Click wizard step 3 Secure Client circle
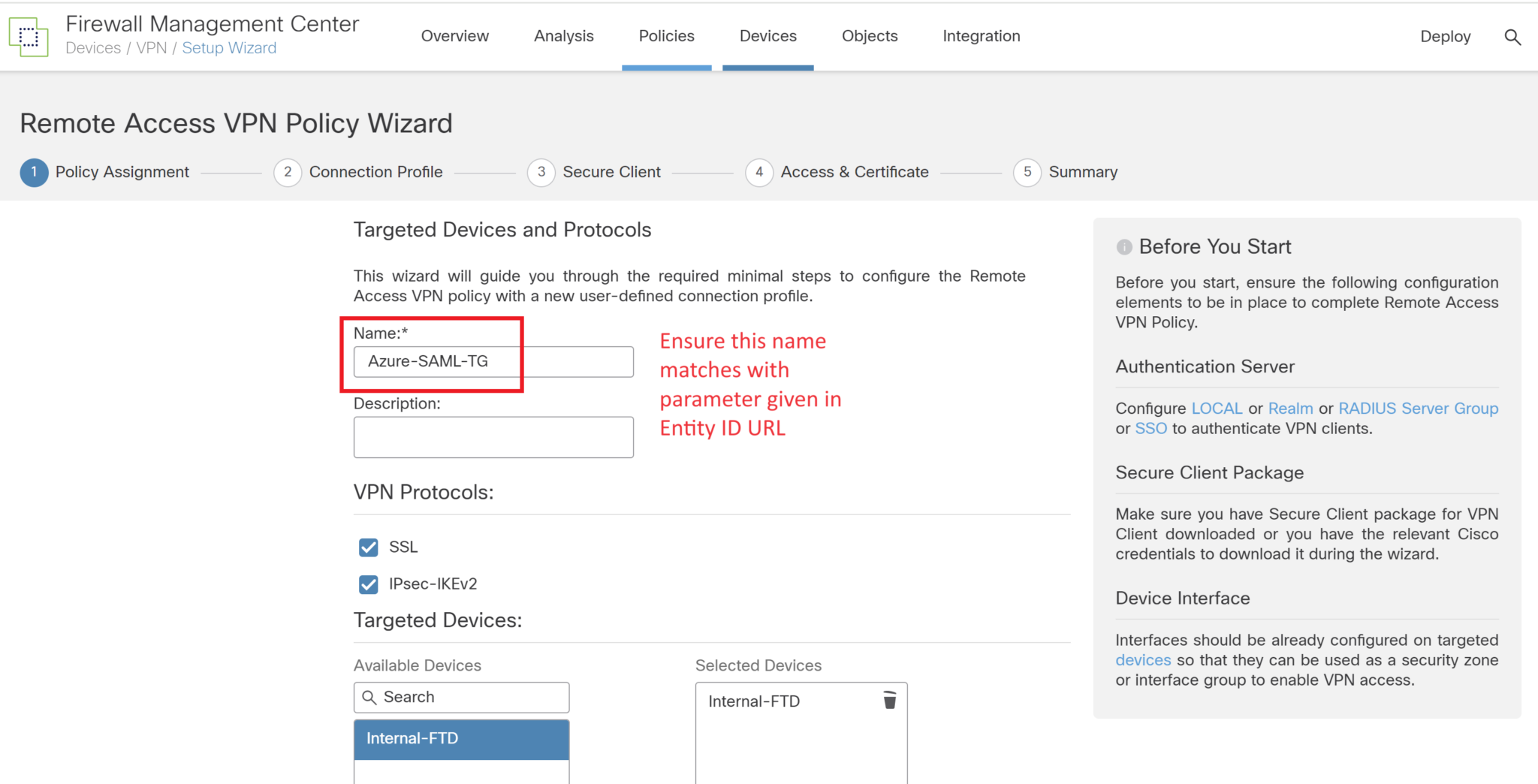This screenshot has height=784, width=1538. (541, 172)
